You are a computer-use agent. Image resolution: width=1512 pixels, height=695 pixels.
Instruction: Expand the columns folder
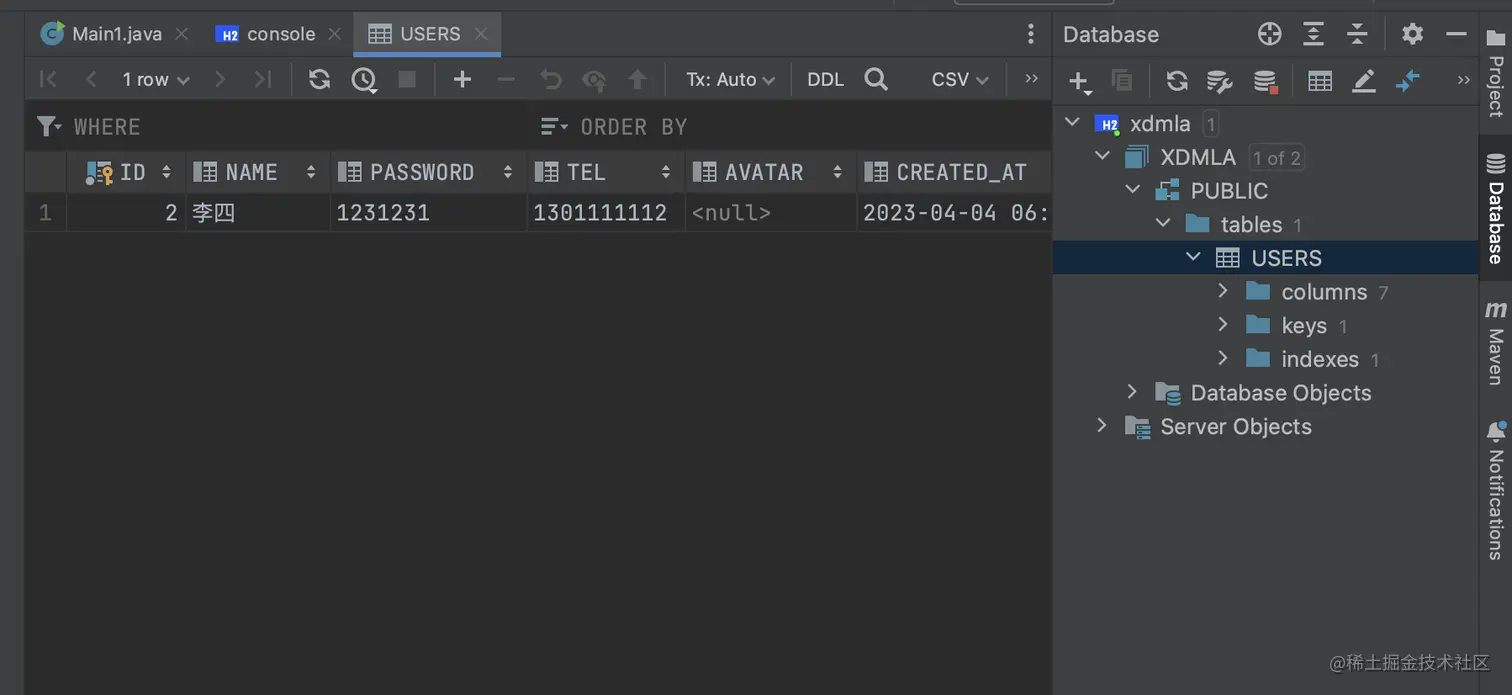1222,291
